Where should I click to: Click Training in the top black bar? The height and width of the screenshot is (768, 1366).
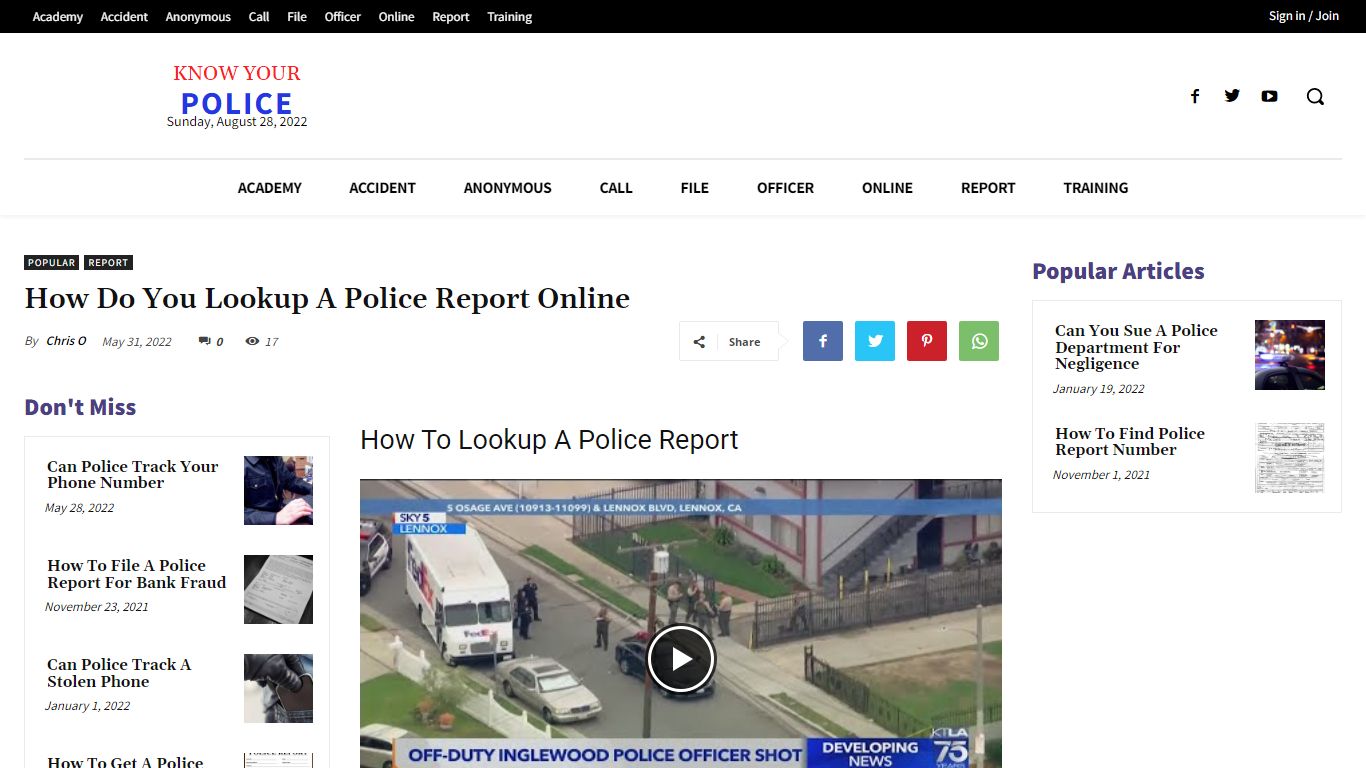(509, 17)
